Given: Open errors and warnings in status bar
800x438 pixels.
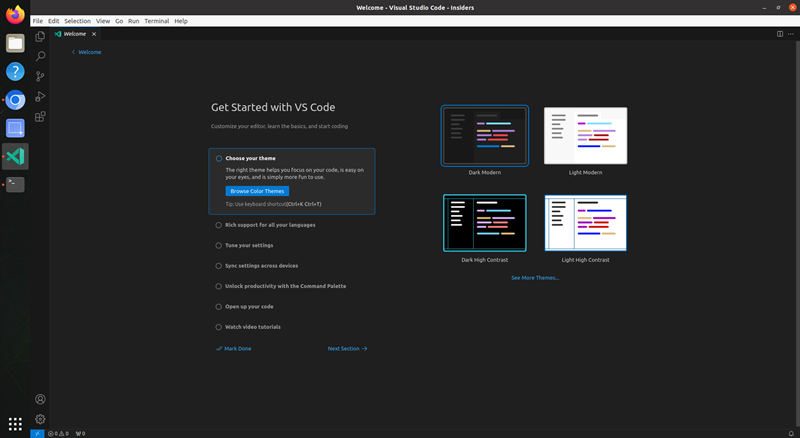Looking at the screenshot, I should (58, 433).
